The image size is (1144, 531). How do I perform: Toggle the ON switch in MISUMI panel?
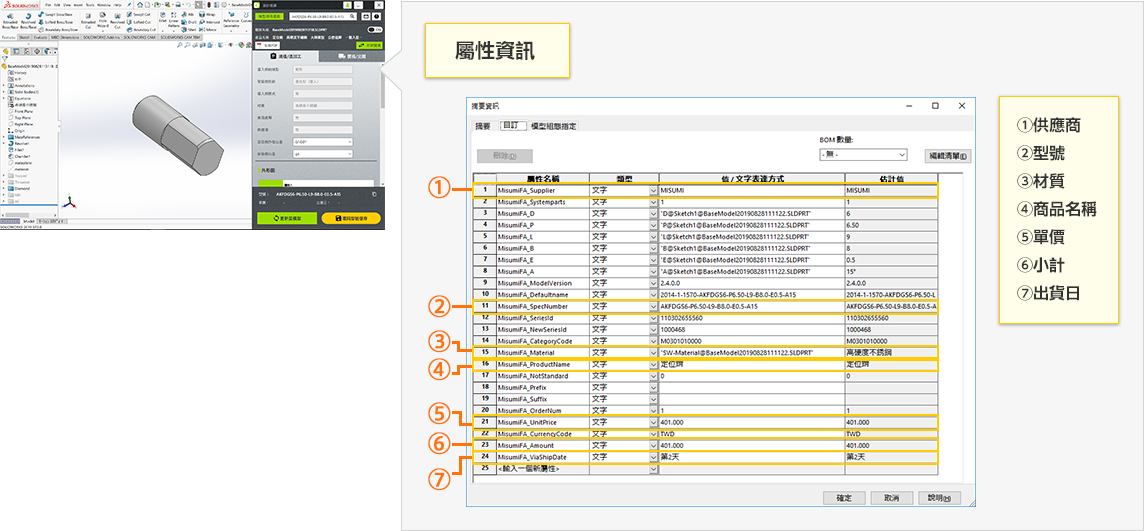pos(373,30)
